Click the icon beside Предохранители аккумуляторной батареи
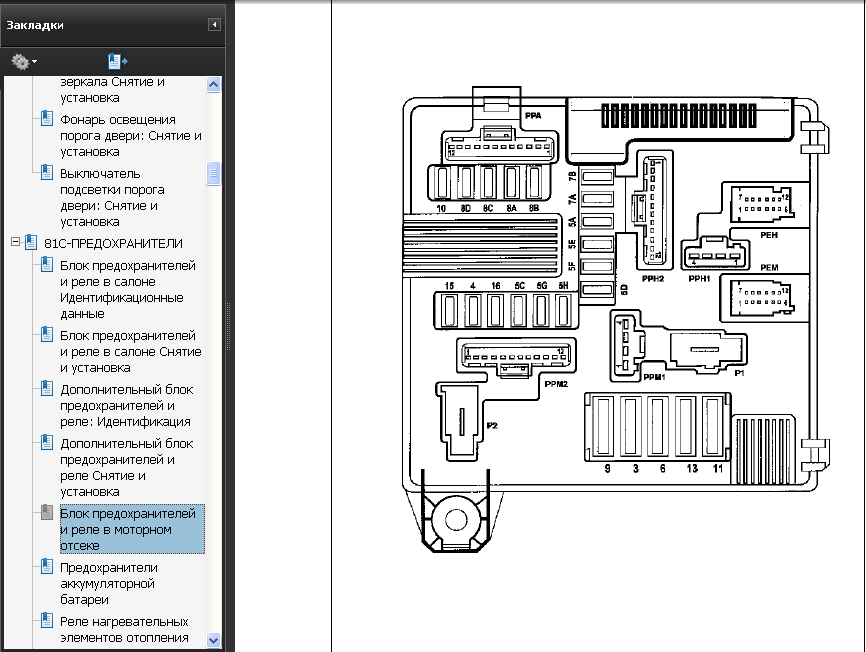866x652 pixels. pyautogui.click(x=47, y=566)
